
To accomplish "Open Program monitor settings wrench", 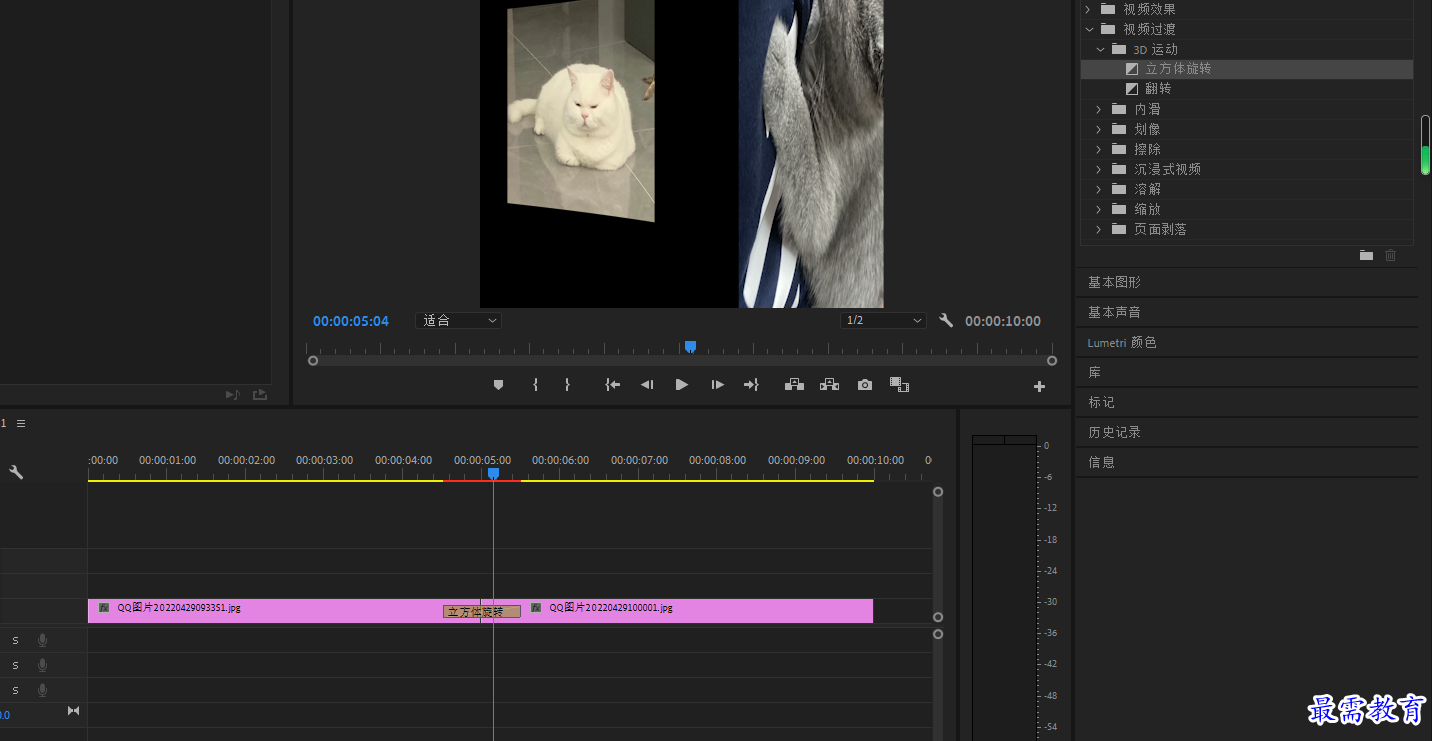I will tap(946, 321).
